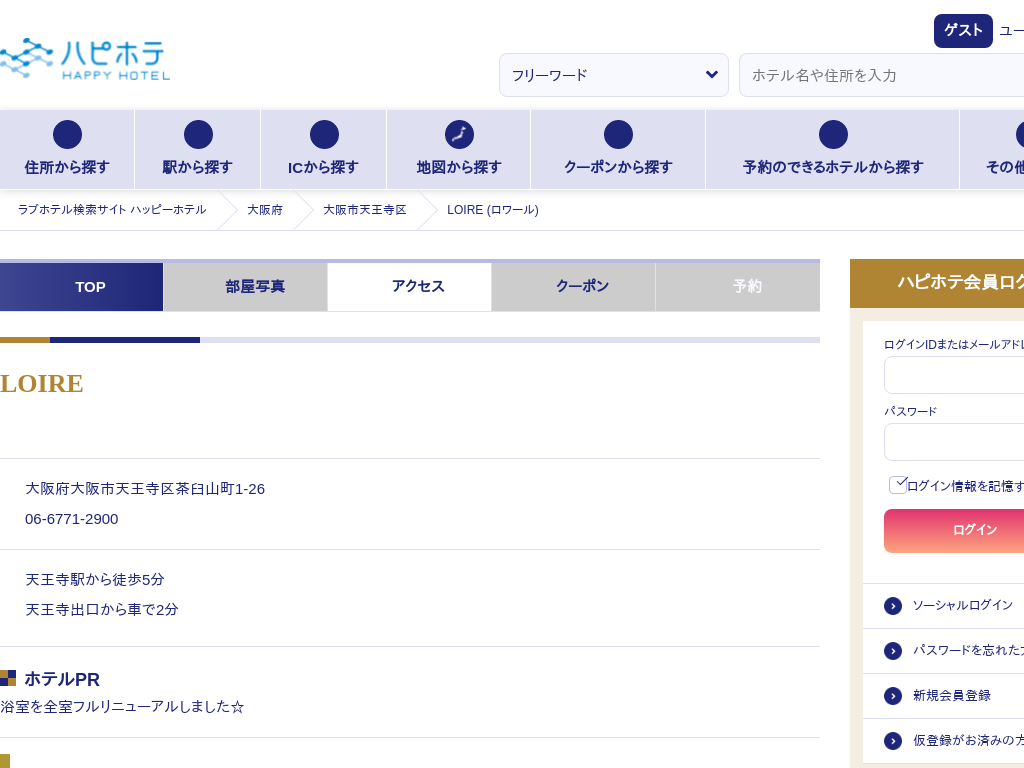Image resolution: width=1024 pixels, height=768 pixels.
Task: Click the circle icon above ICから探す
Action: (x=324, y=135)
